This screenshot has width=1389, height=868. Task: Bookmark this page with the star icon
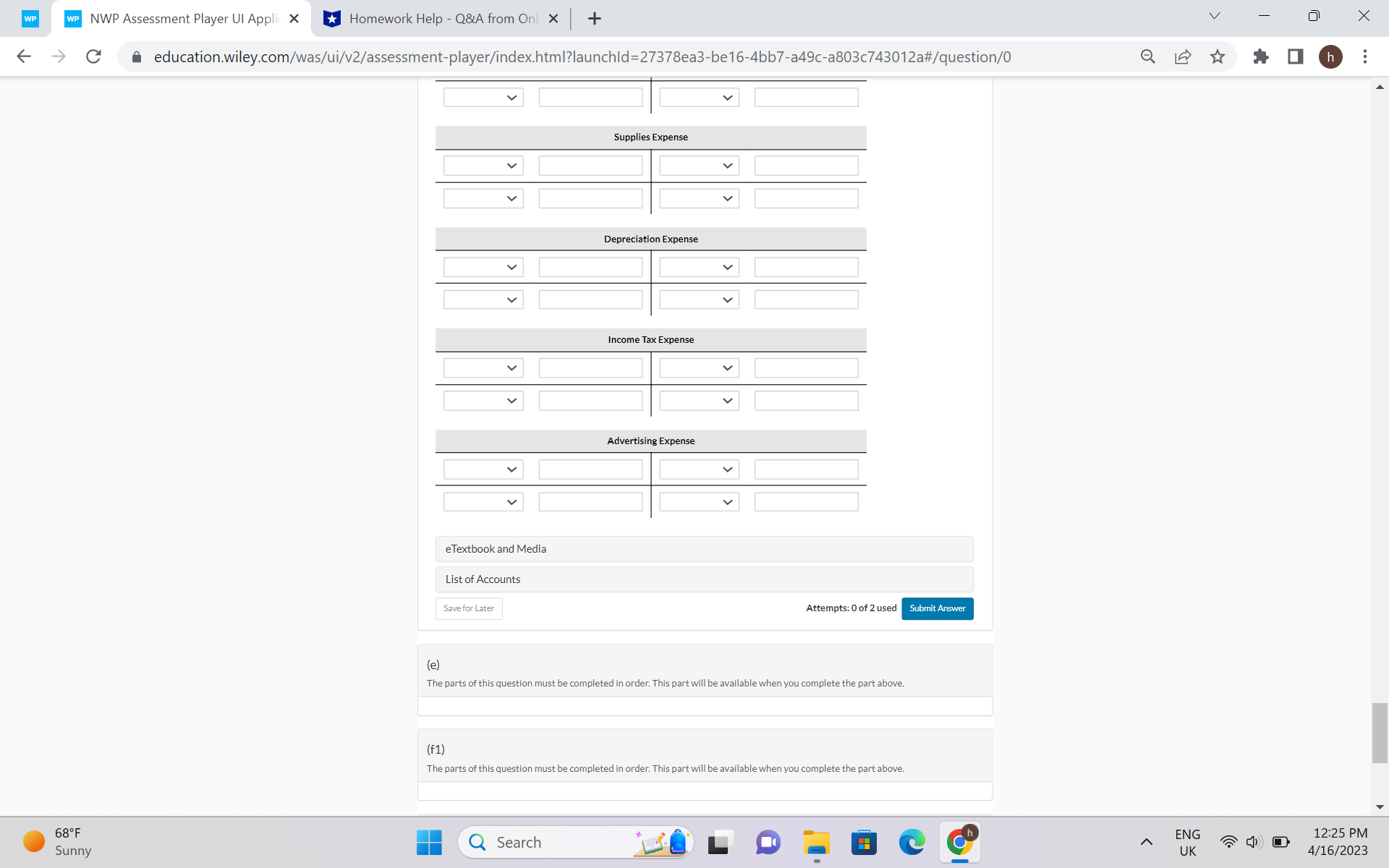point(1218,56)
